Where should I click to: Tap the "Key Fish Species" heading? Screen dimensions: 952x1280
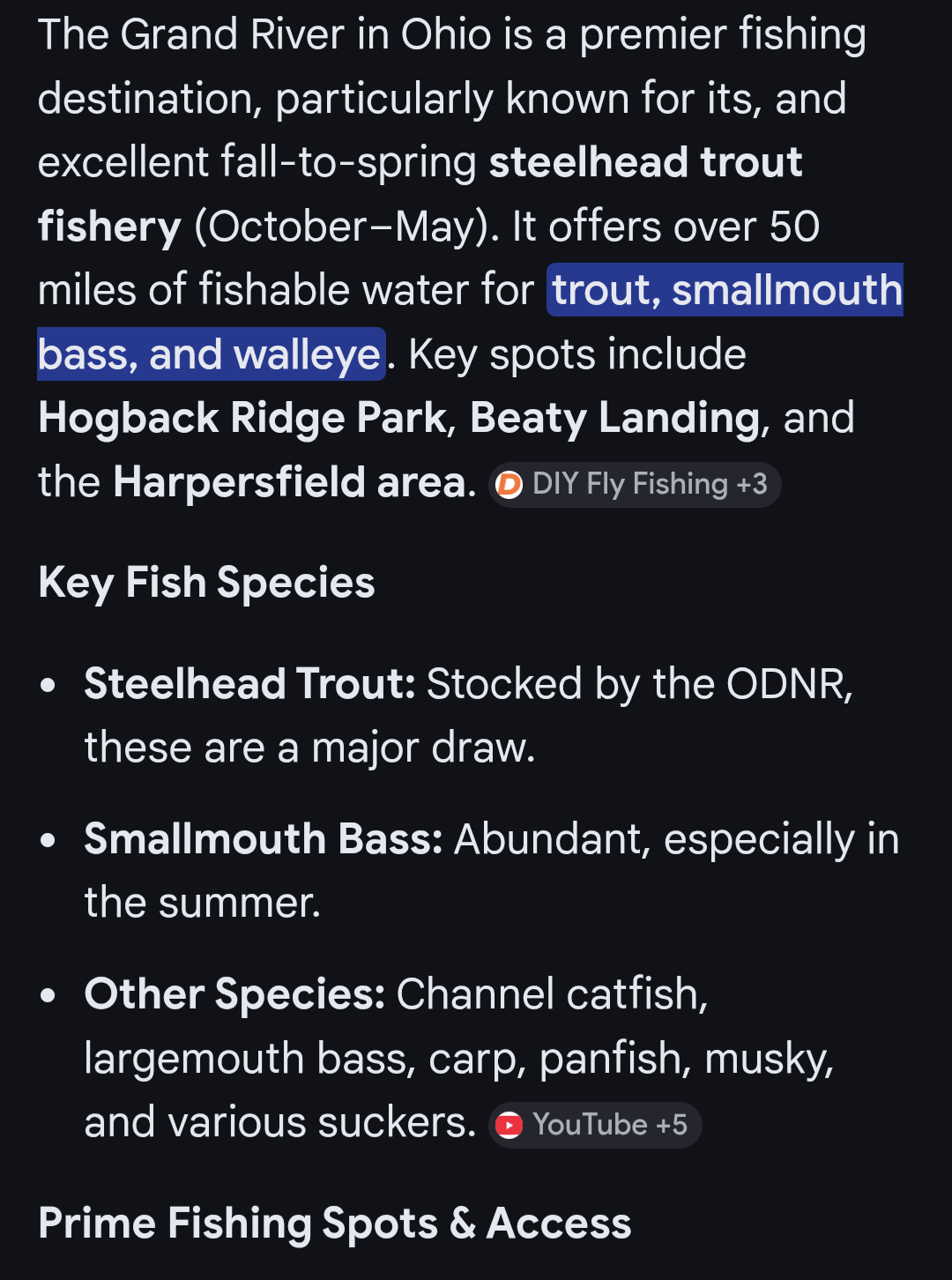207,583
